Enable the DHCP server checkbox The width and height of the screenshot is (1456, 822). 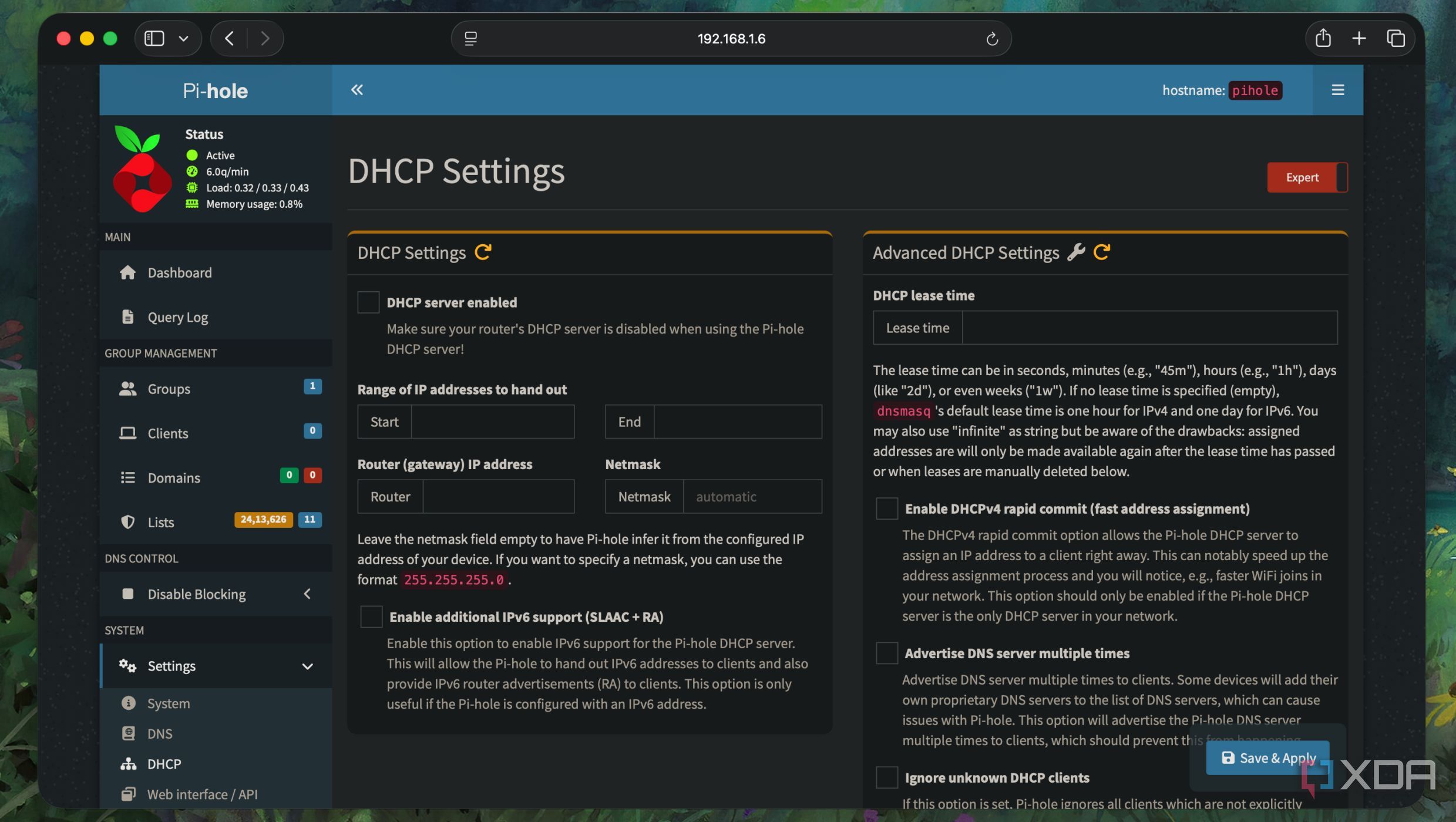(x=368, y=302)
